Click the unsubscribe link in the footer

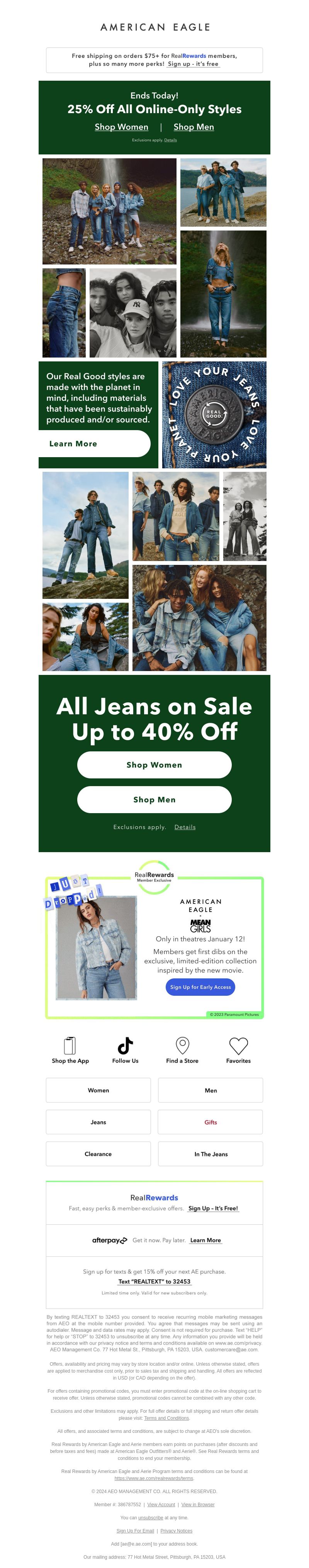(151, 1517)
